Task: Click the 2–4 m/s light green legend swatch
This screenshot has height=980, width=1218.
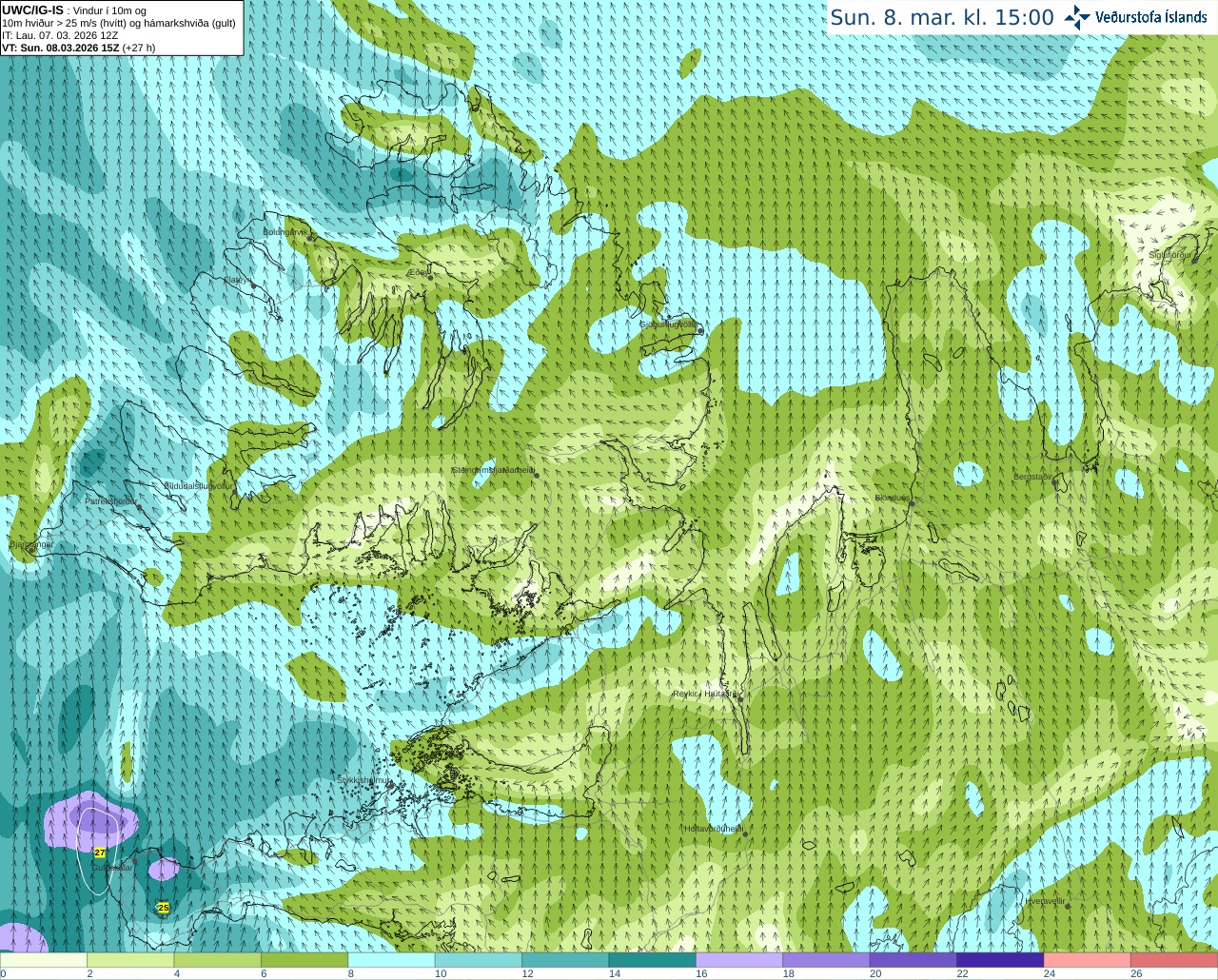Action: point(130,960)
